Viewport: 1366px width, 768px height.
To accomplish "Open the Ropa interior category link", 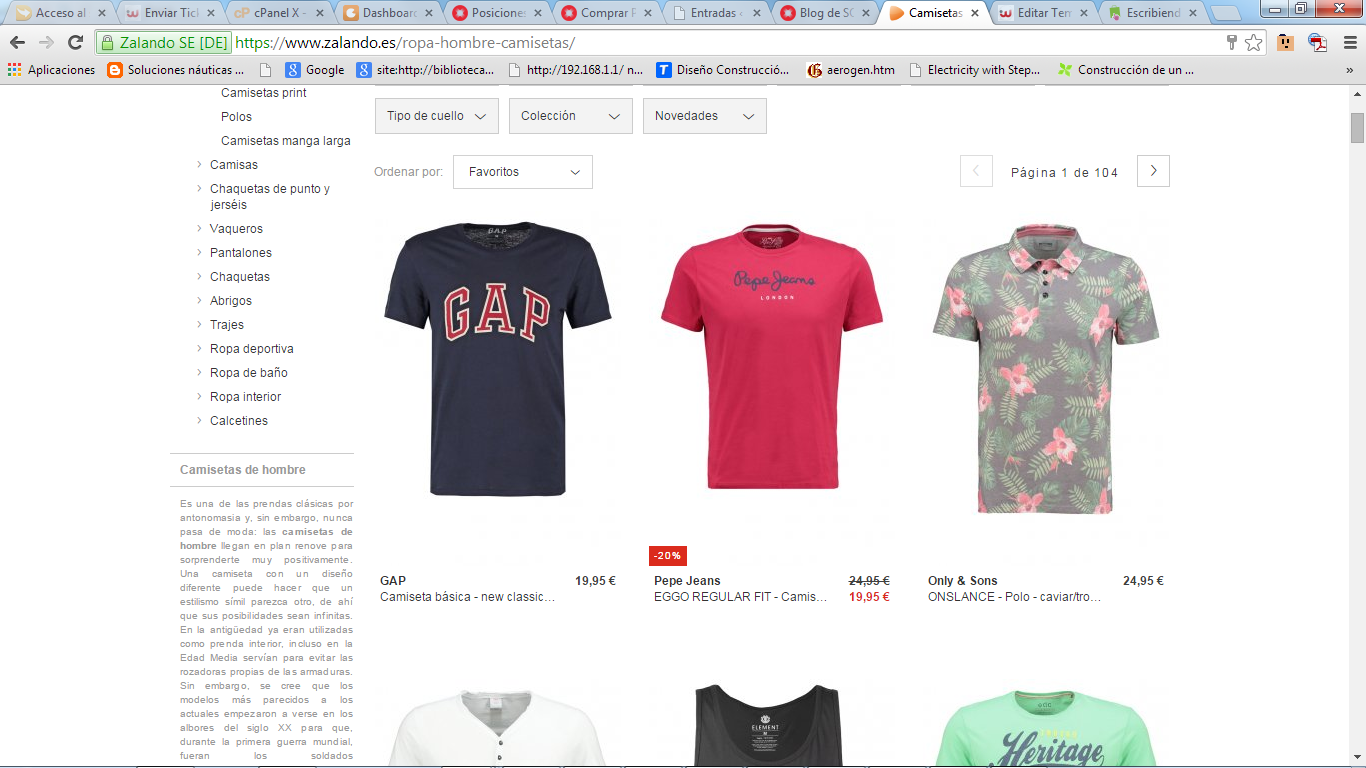I will [246, 397].
